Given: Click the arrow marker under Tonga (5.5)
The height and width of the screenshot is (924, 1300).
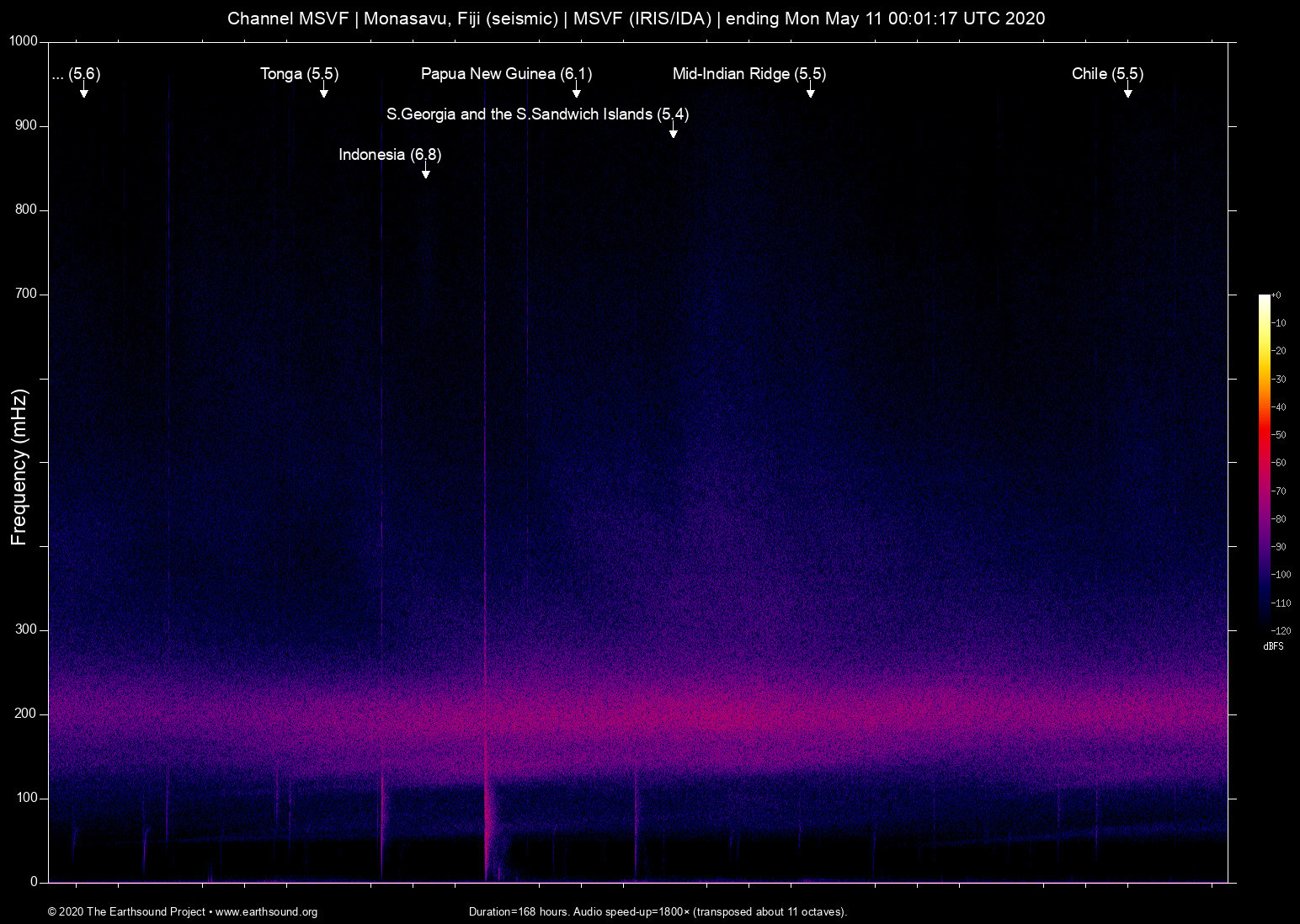Looking at the screenshot, I should tap(323, 91).
